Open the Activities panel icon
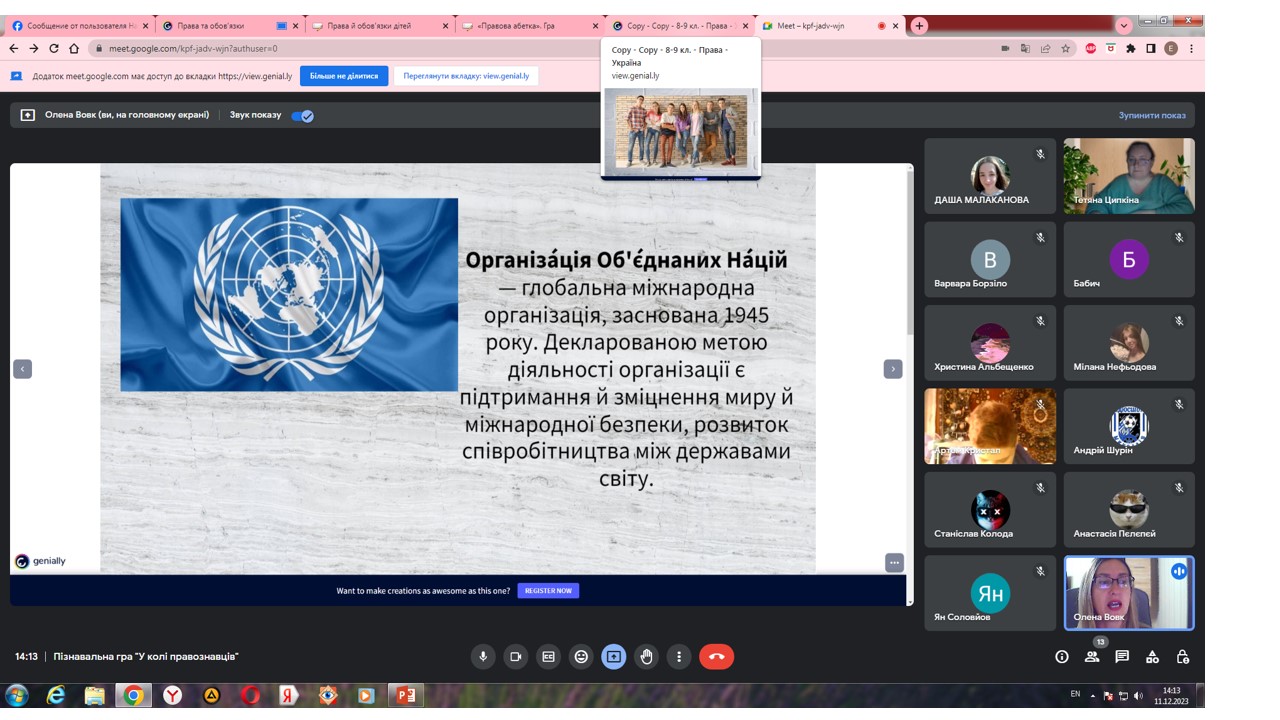1280x720 pixels. (x=1152, y=657)
